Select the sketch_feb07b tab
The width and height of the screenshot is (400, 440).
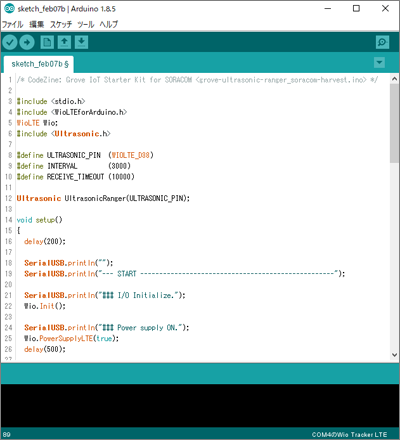39,64
